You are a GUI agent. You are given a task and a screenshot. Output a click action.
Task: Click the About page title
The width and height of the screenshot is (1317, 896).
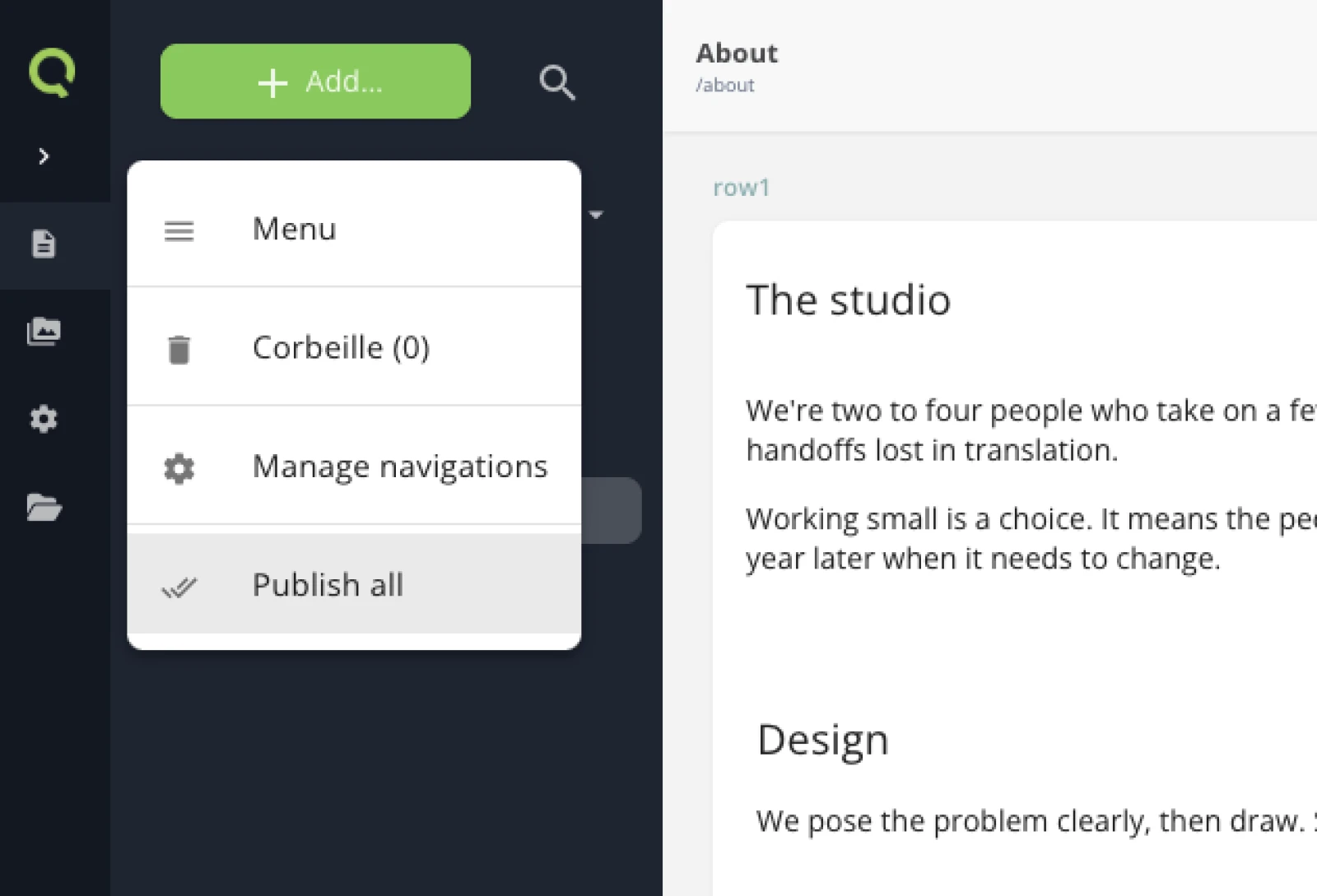[x=737, y=53]
